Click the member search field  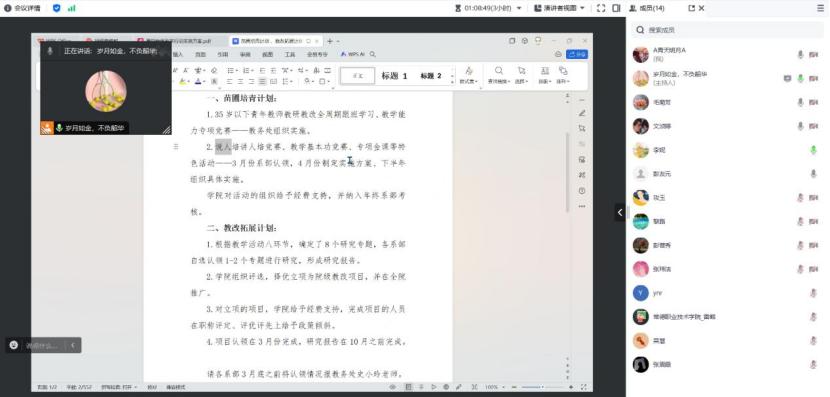(x=728, y=30)
